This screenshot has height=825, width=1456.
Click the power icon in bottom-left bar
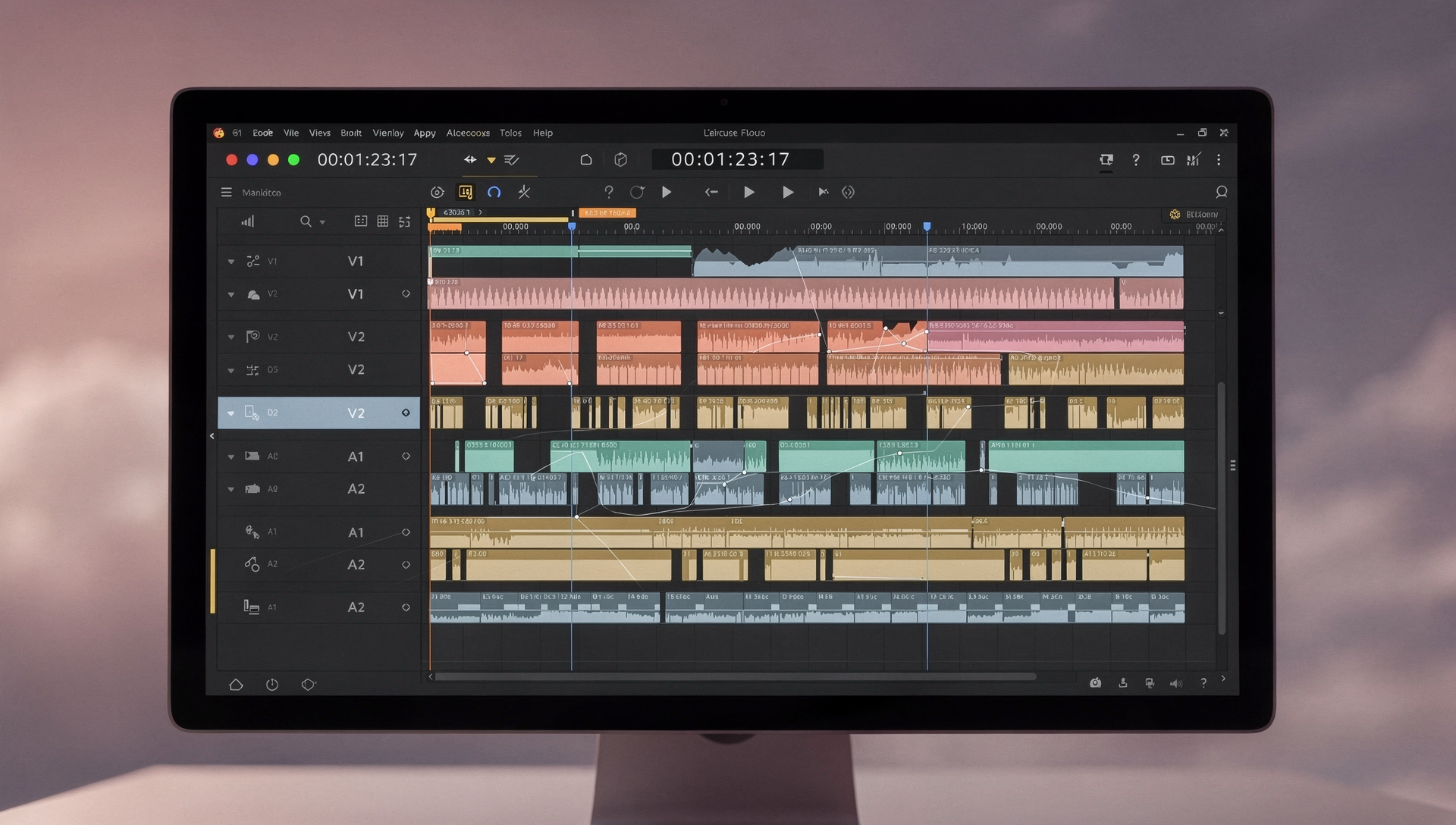(272, 685)
